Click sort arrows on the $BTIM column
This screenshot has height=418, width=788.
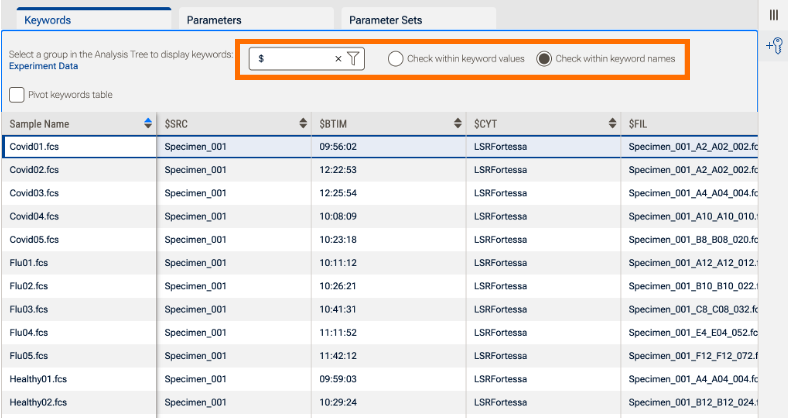click(x=459, y=123)
